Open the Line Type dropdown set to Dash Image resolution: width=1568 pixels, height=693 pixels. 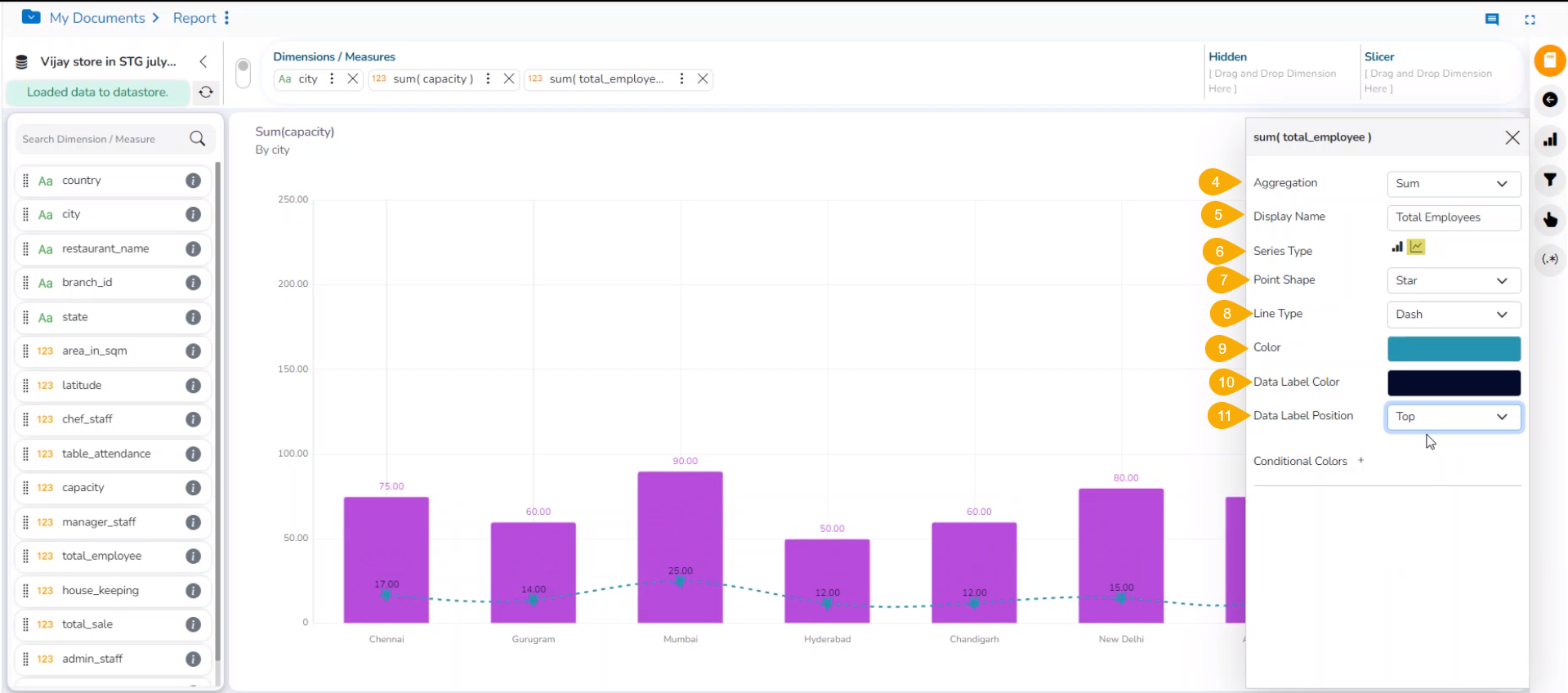1453,315
